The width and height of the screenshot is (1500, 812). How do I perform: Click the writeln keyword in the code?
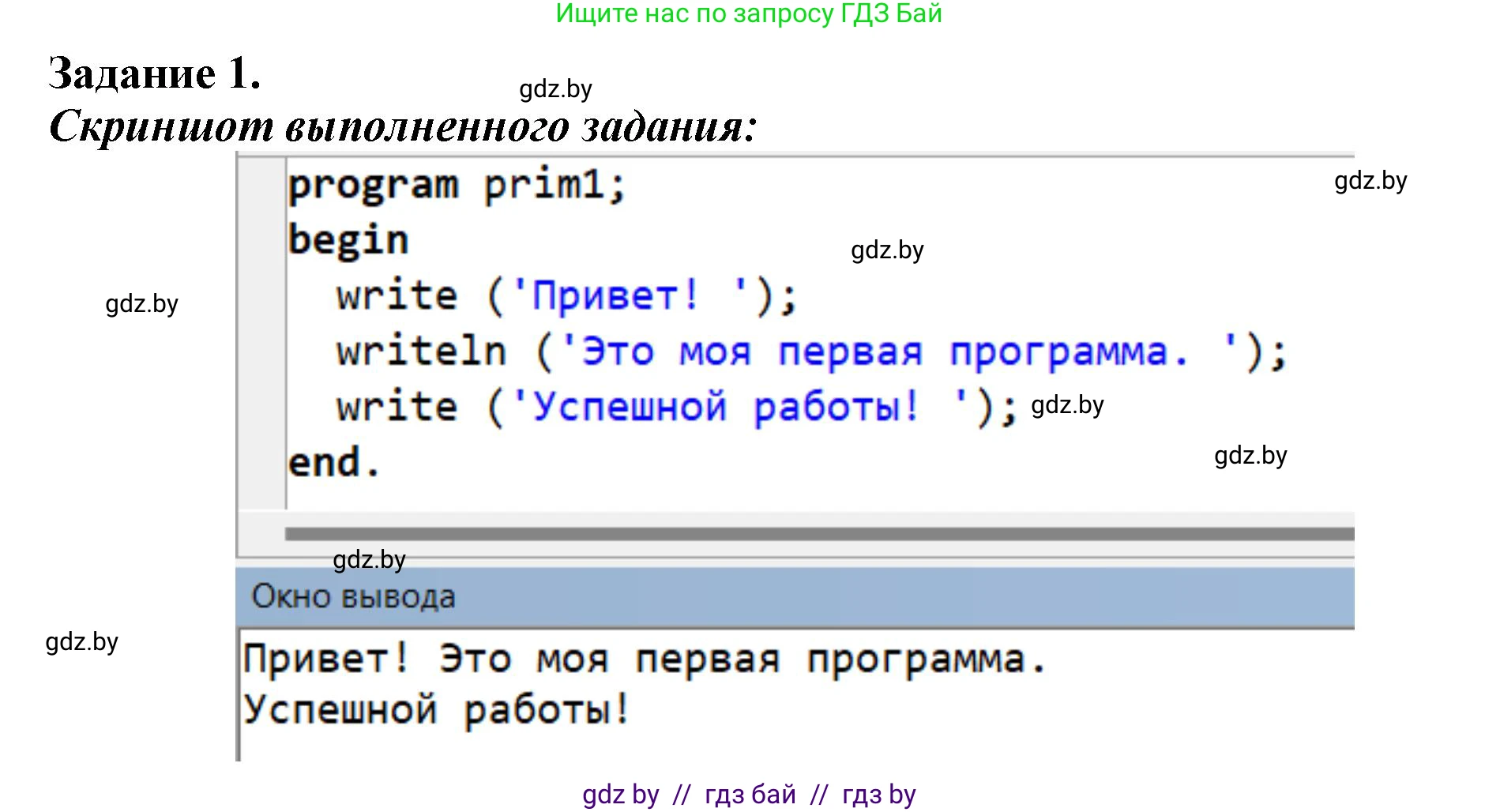(x=421, y=351)
